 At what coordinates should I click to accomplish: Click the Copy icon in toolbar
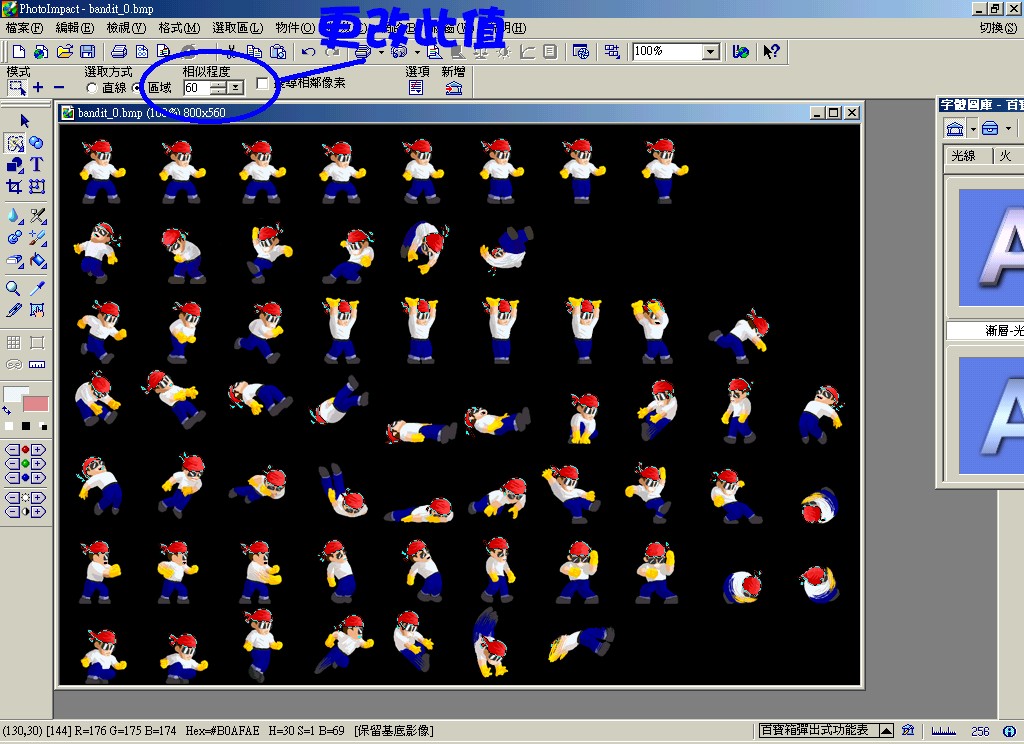pos(254,52)
